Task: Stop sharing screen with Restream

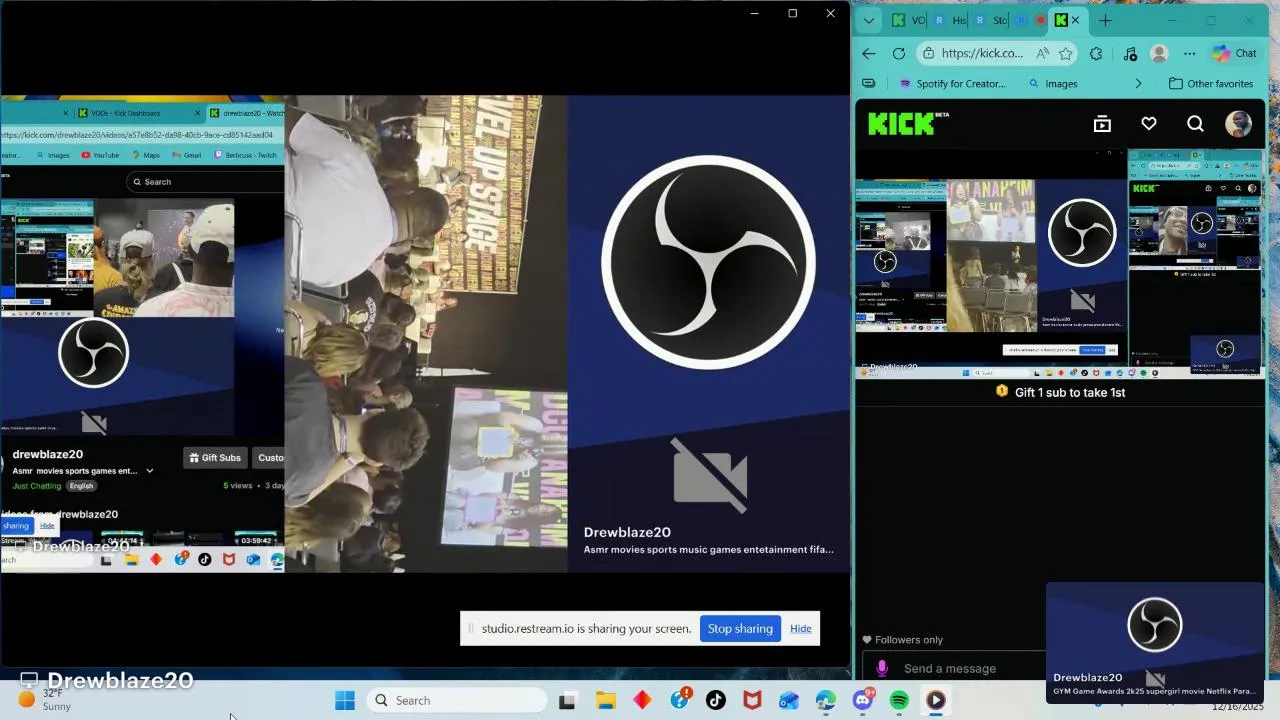Action: tap(740, 629)
